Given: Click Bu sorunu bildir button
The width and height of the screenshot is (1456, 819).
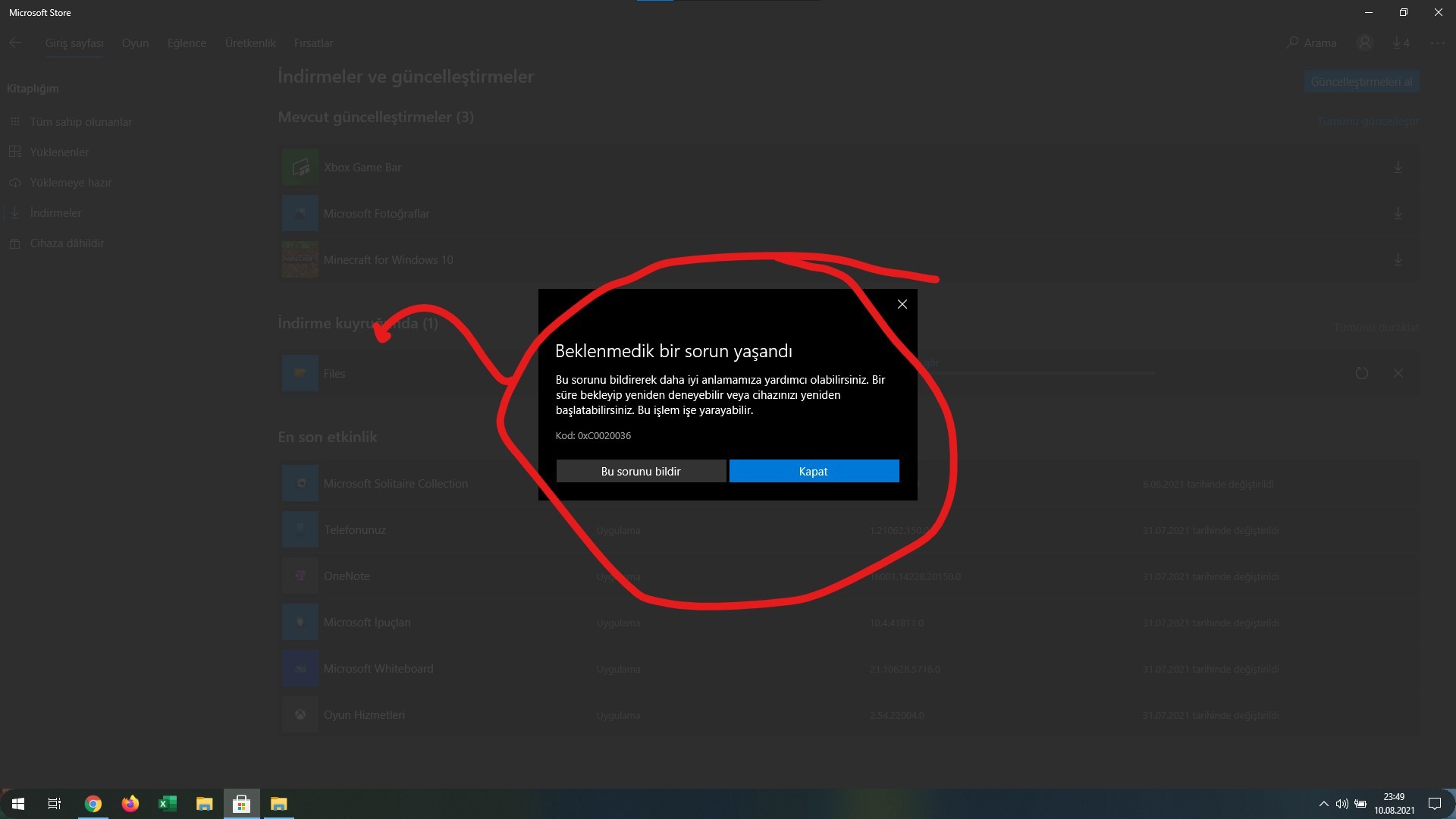Looking at the screenshot, I should coord(641,471).
